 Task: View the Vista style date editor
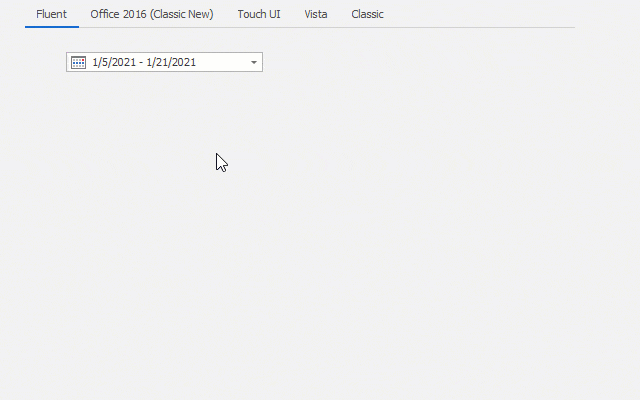tap(316, 14)
